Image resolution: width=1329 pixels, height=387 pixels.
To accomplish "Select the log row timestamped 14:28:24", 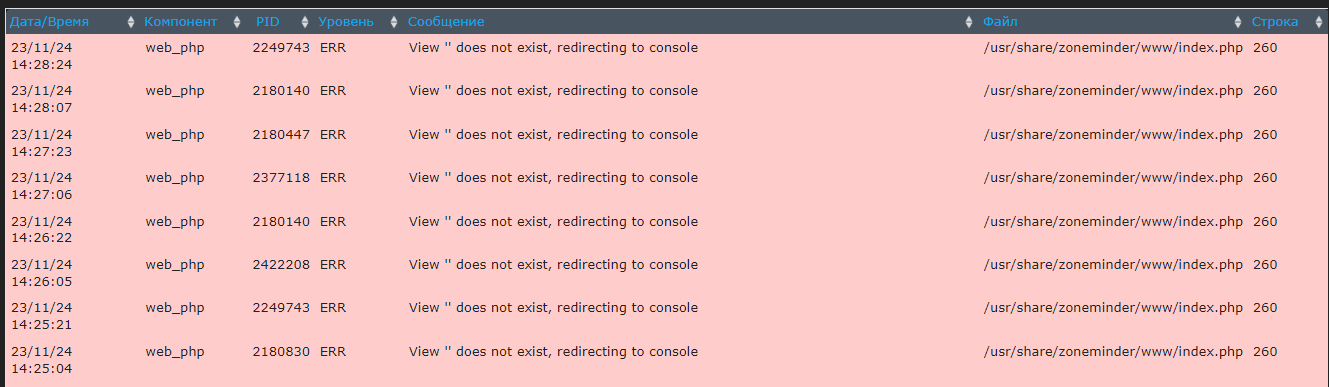I will 664,56.
